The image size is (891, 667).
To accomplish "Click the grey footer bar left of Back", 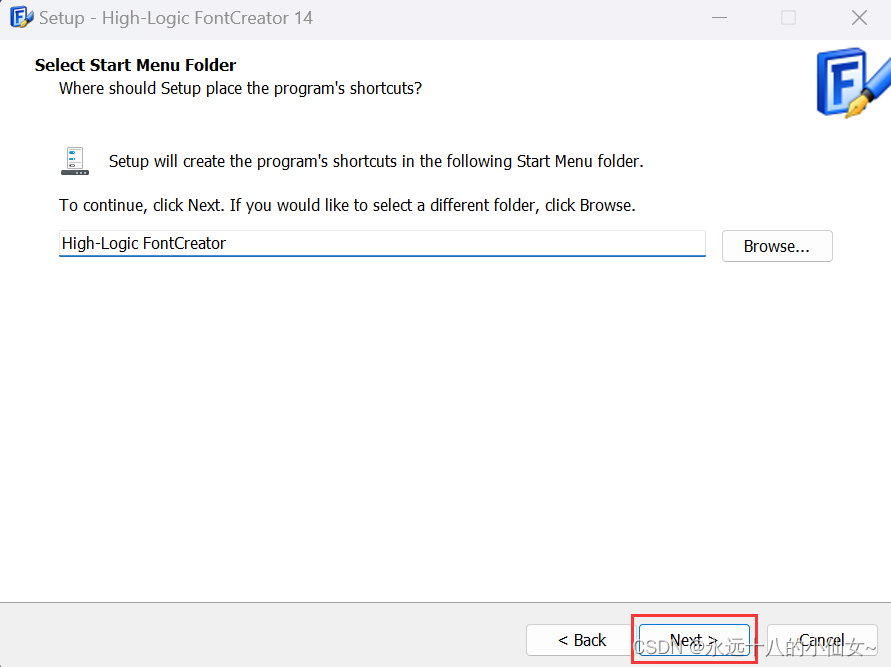I will coord(260,636).
